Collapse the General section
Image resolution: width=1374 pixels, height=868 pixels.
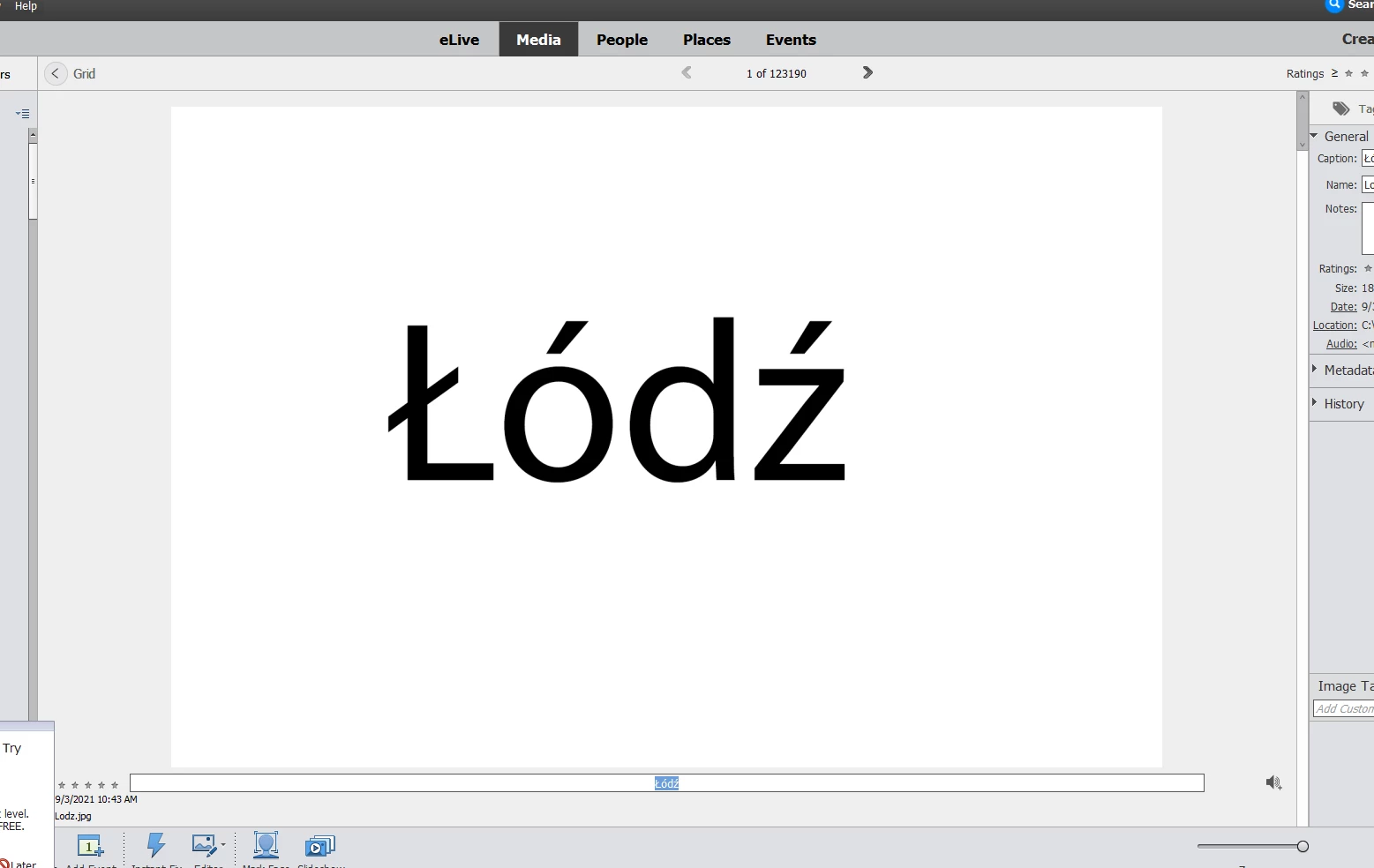coord(1314,136)
